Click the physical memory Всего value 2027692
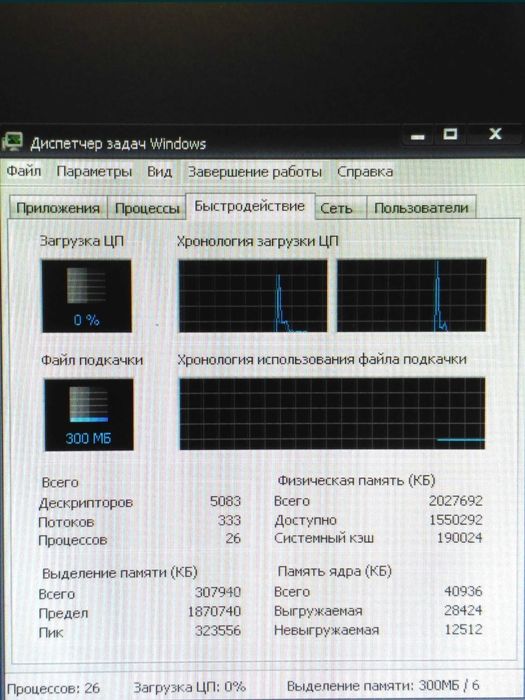The height and width of the screenshot is (700, 525). (x=456, y=500)
